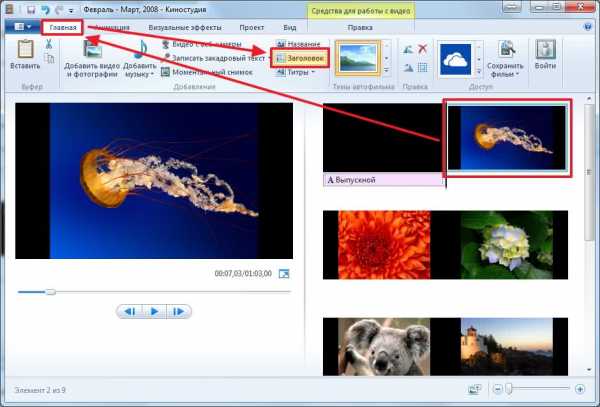Click the full screen preview icon
Viewport: 600px width, 407px height.
[x=284, y=274]
